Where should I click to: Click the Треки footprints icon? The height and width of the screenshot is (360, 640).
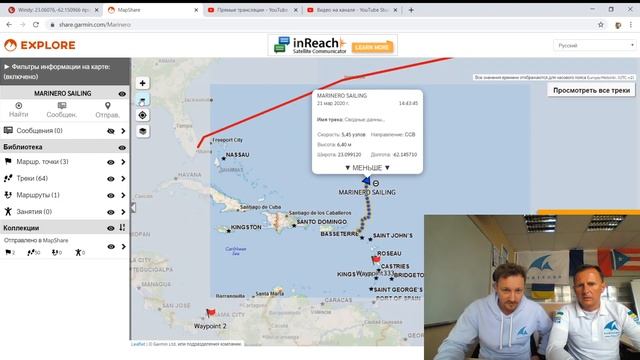[x=8, y=178]
